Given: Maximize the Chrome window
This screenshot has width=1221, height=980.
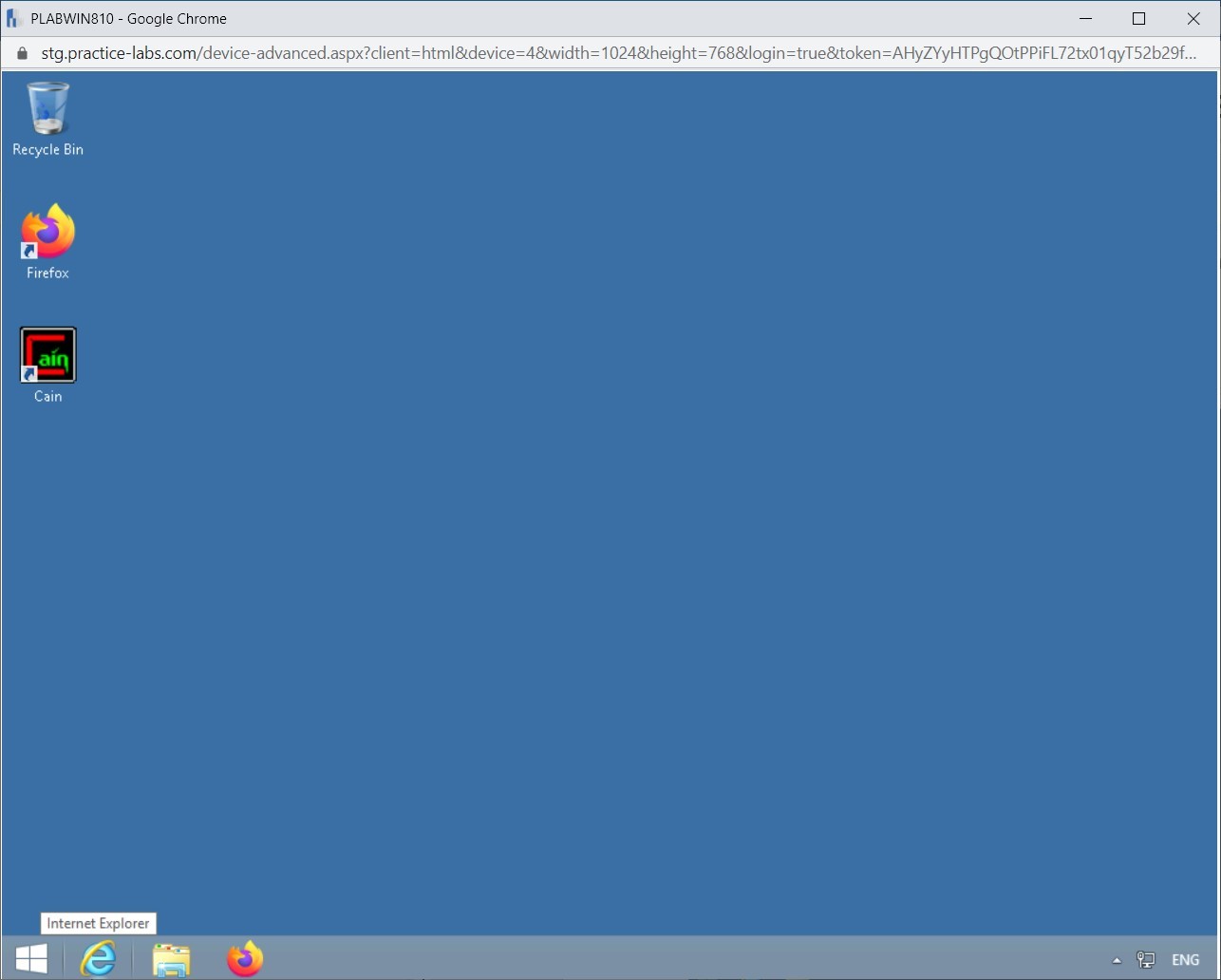Looking at the screenshot, I should [1139, 18].
